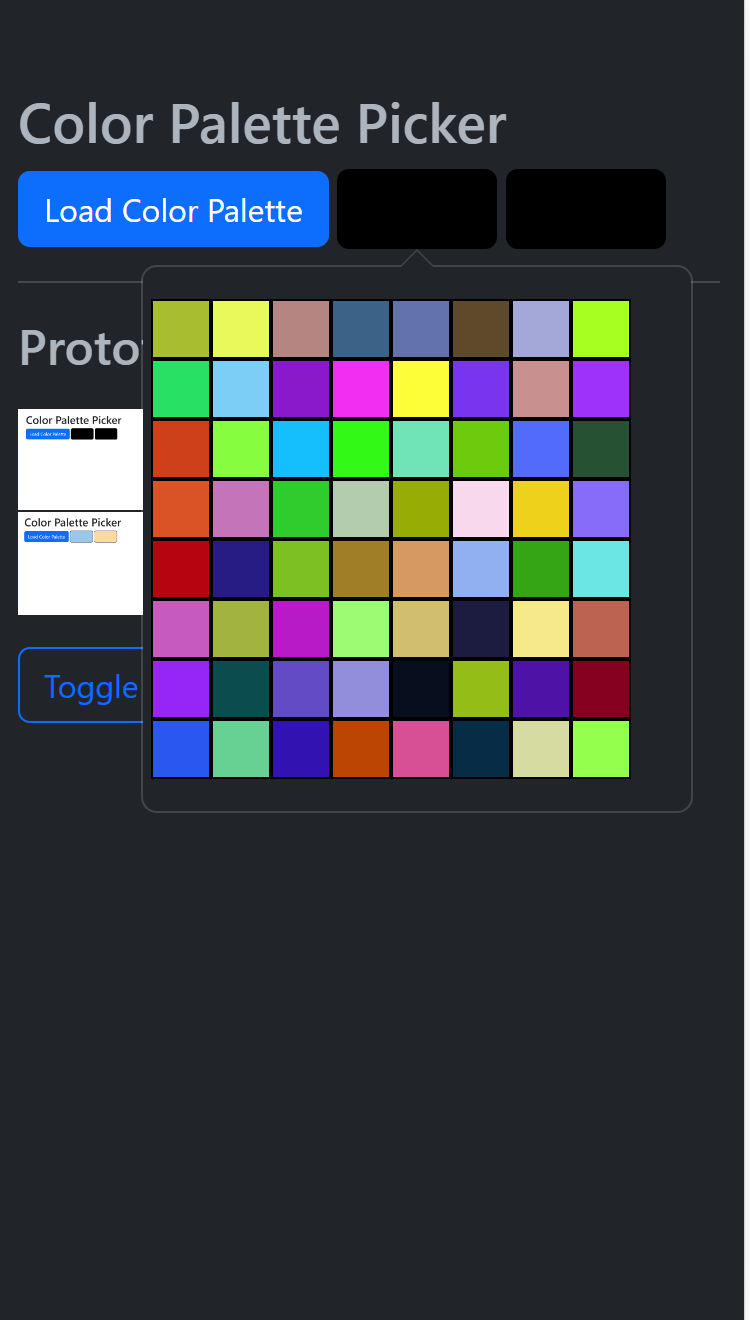The width and height of the screenshot is (750, 1320).
Task: Select the dark forest green swatch ending the third row
Action: pyautogui.click(x=601, y=449)
